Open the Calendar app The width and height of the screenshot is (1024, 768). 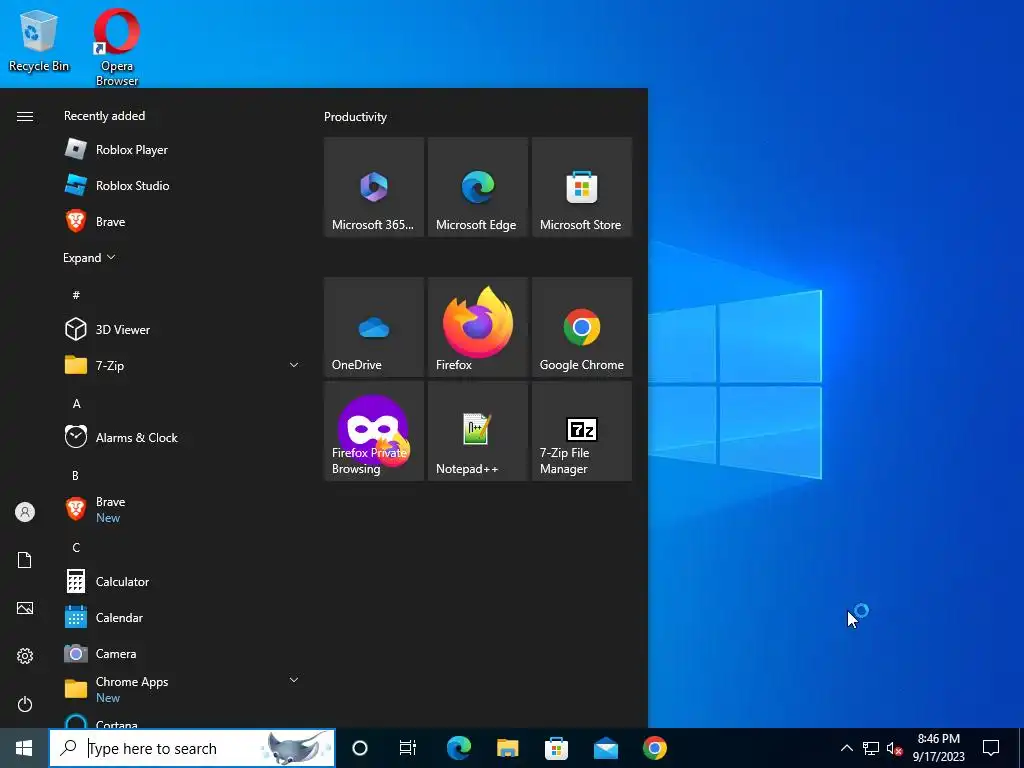(181, 617)
